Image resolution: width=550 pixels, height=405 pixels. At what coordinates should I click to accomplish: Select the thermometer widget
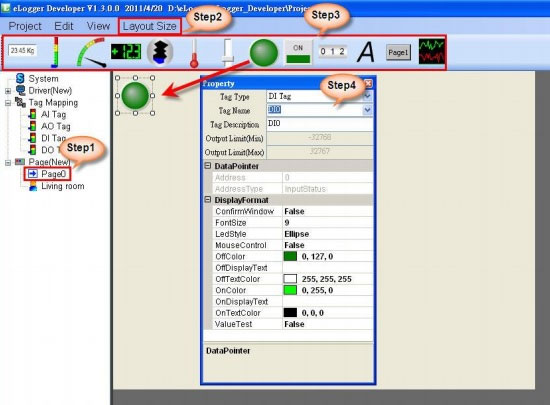pyautogui.click(x=194, y=53)
